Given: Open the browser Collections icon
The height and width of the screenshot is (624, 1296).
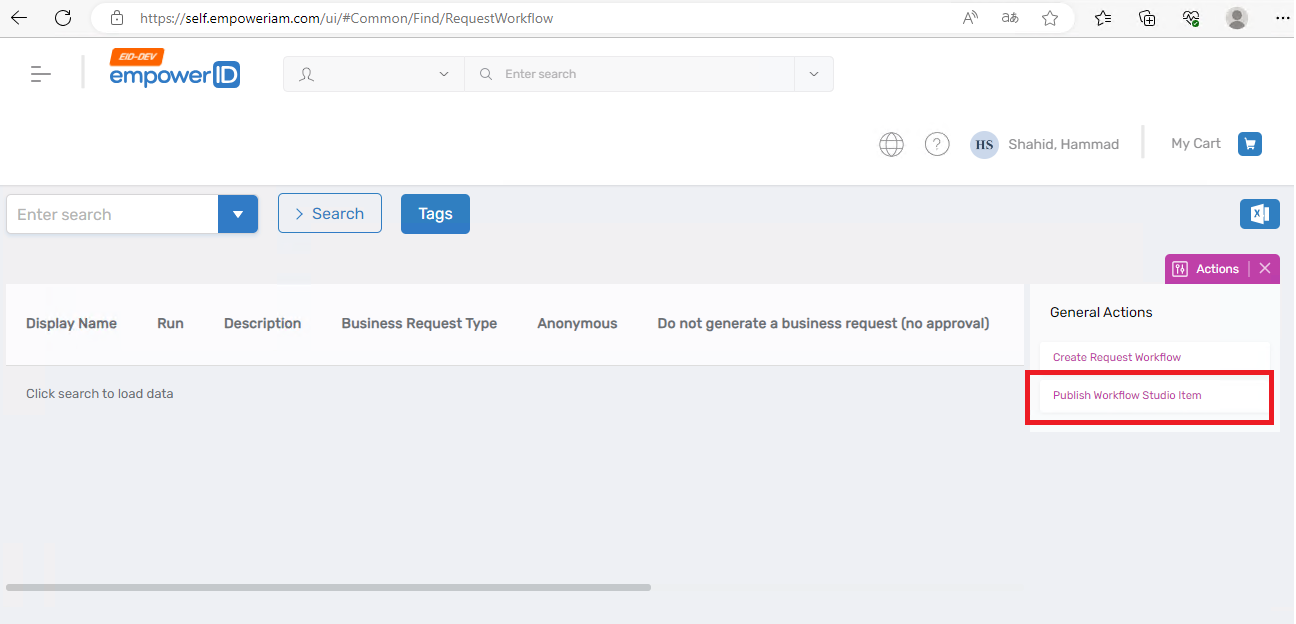Looking at the screenshot, I should tap(1147, 18).
